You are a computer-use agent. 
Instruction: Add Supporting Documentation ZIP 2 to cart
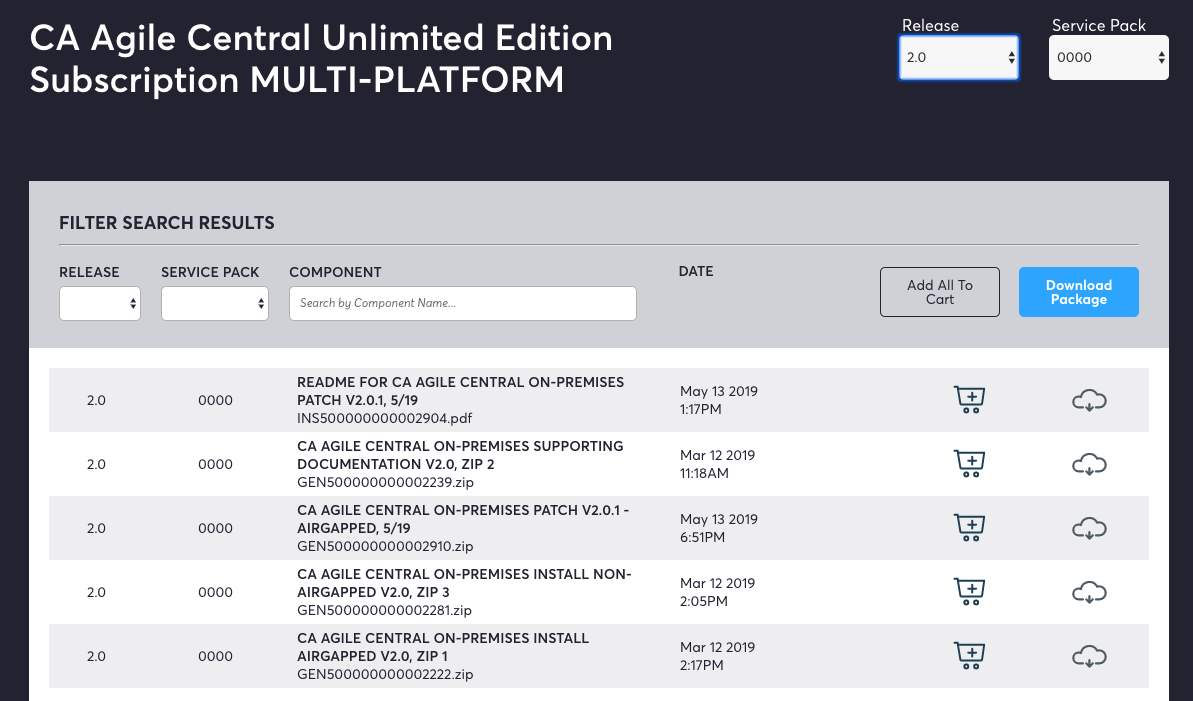969,464
